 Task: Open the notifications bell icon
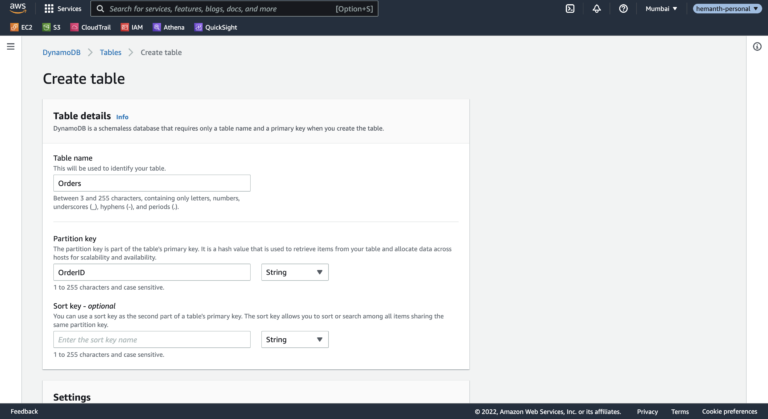[x=597, y=8]
